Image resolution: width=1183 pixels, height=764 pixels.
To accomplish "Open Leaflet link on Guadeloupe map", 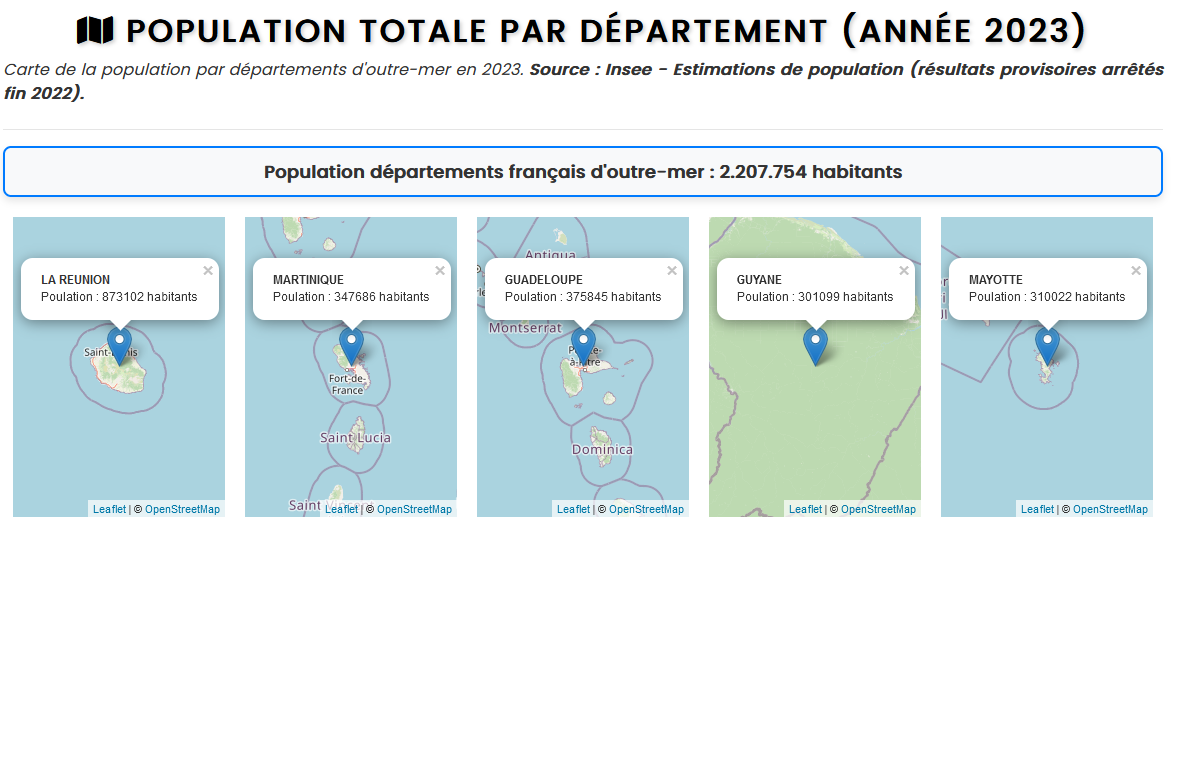I will pos(573,510).
